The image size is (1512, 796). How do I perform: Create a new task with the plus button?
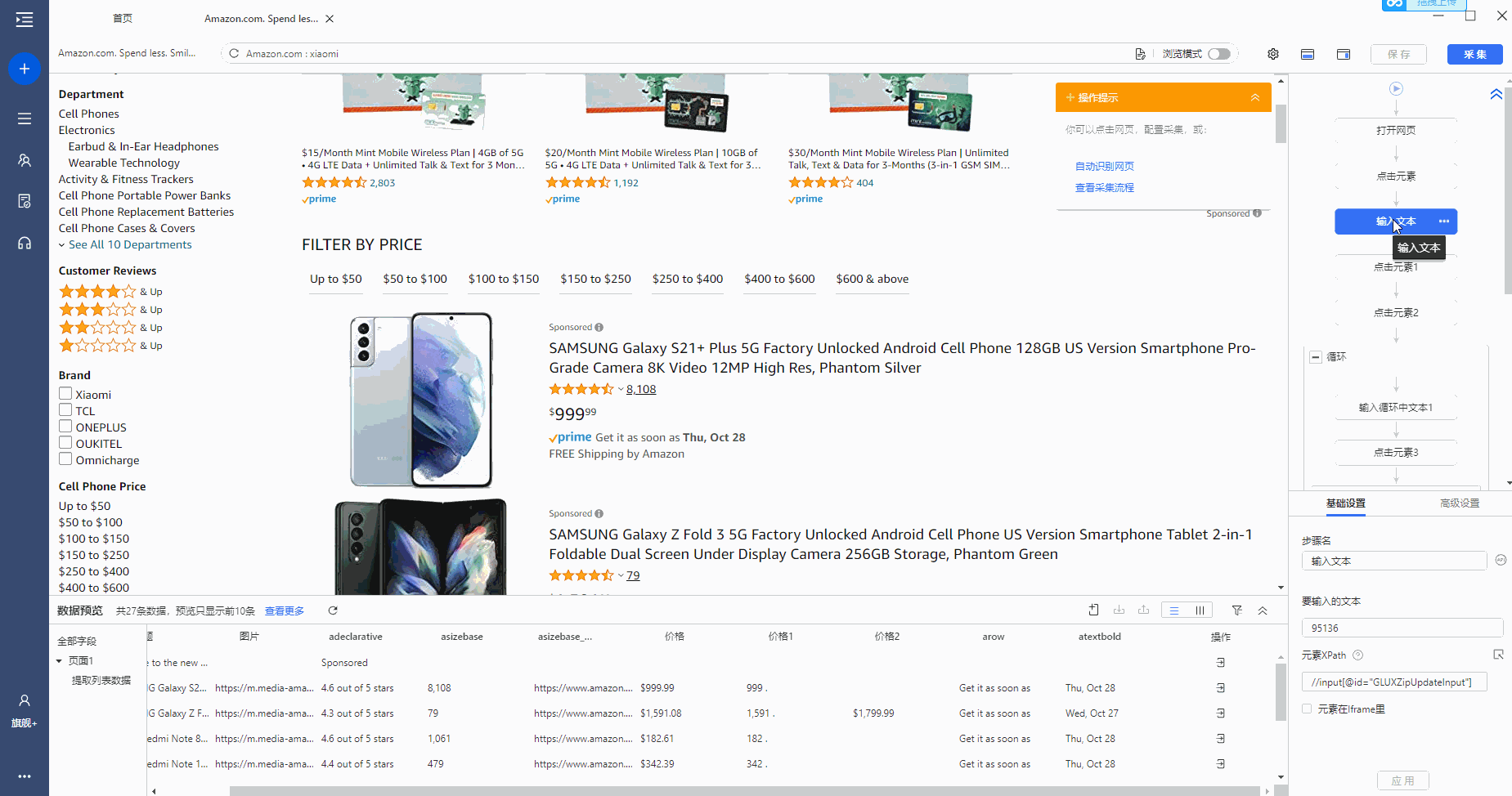point(25,69)
